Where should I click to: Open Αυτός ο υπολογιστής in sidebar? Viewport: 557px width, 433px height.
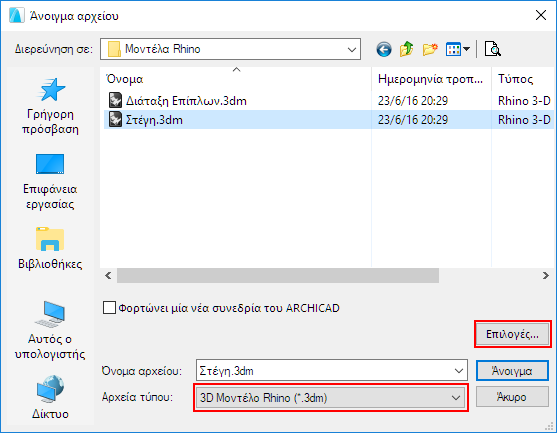coord(50,330)
